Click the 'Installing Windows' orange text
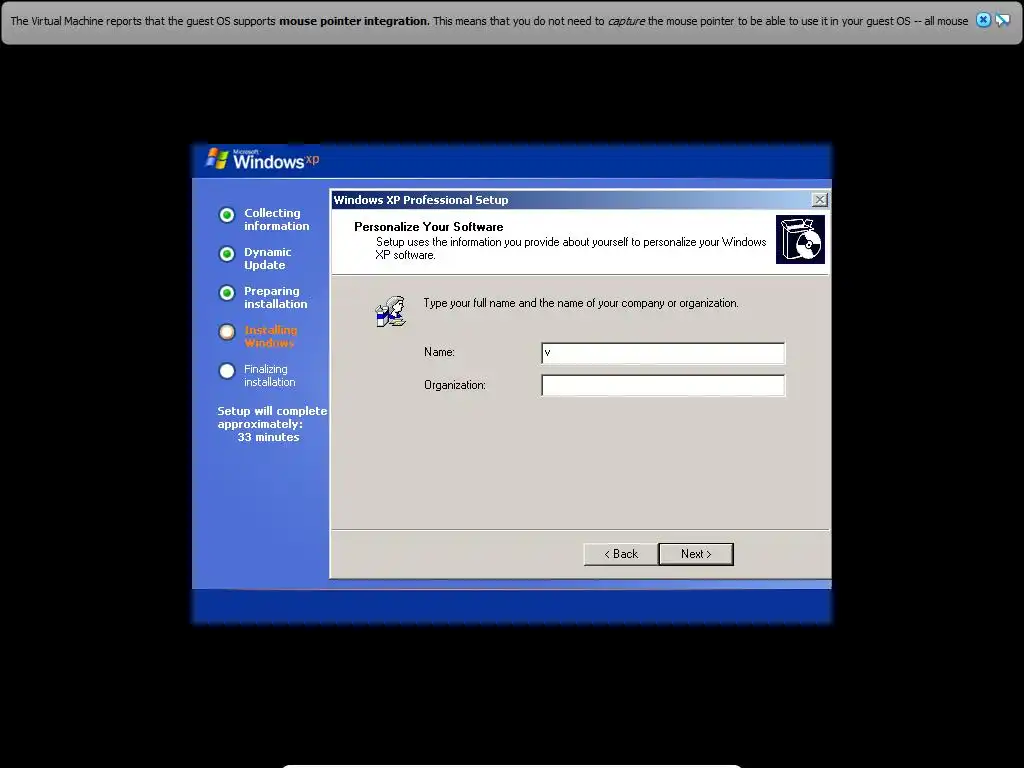1024x768 pixels. click(x=270, y=336)
